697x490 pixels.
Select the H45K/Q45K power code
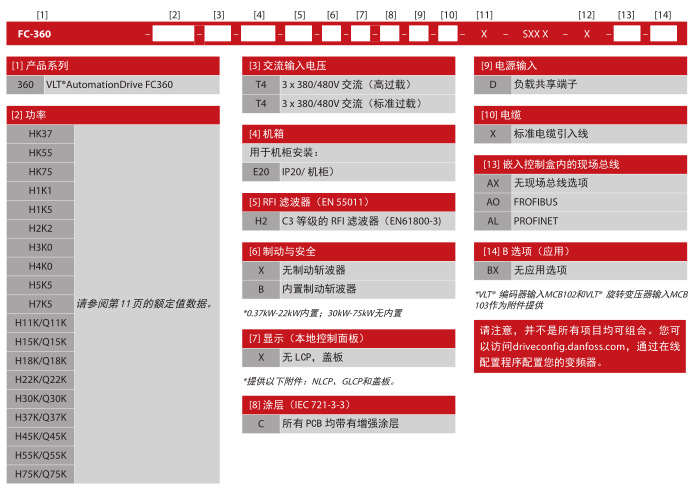tap(40, 436)
